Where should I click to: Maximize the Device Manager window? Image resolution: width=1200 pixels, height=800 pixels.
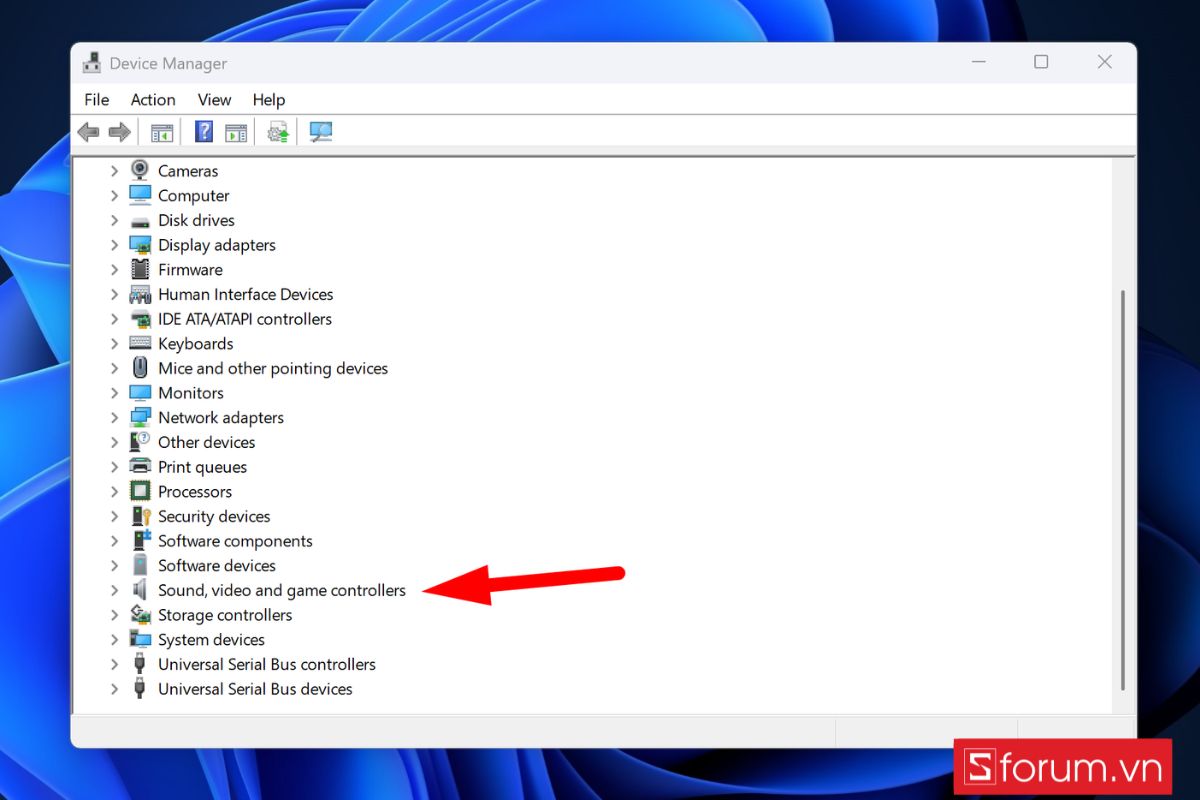(x=1041, y=62)
